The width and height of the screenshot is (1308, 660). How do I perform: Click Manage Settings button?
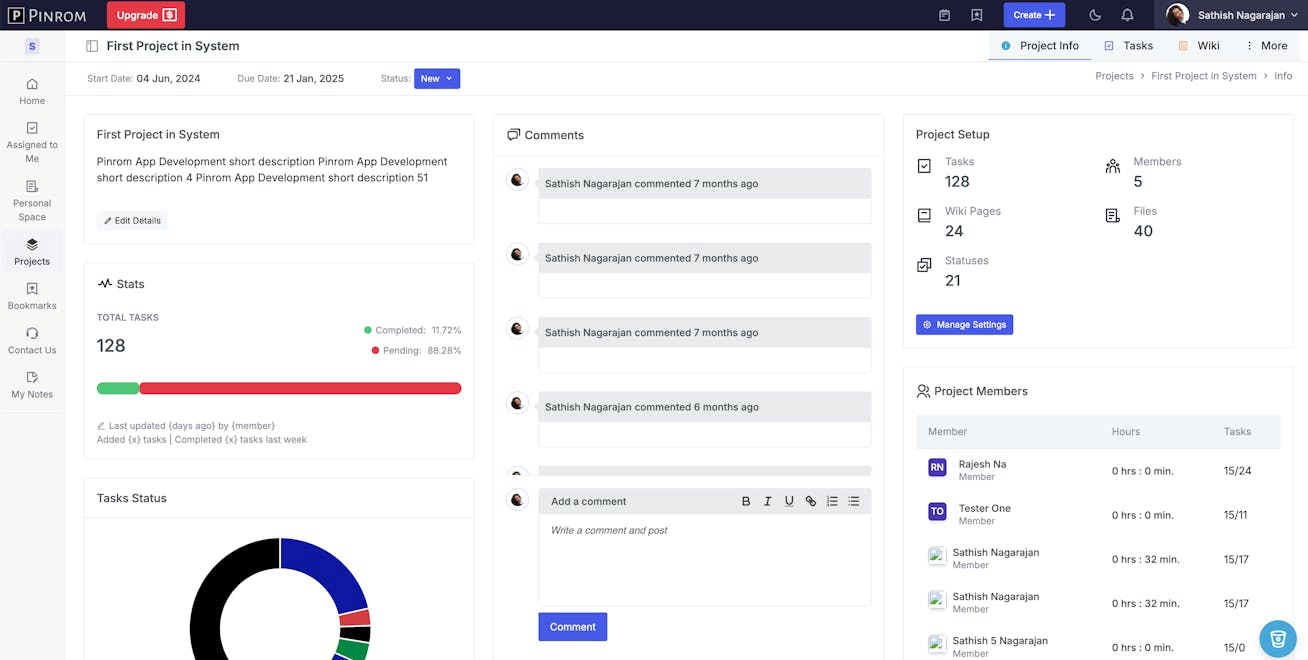coord(964,324)
